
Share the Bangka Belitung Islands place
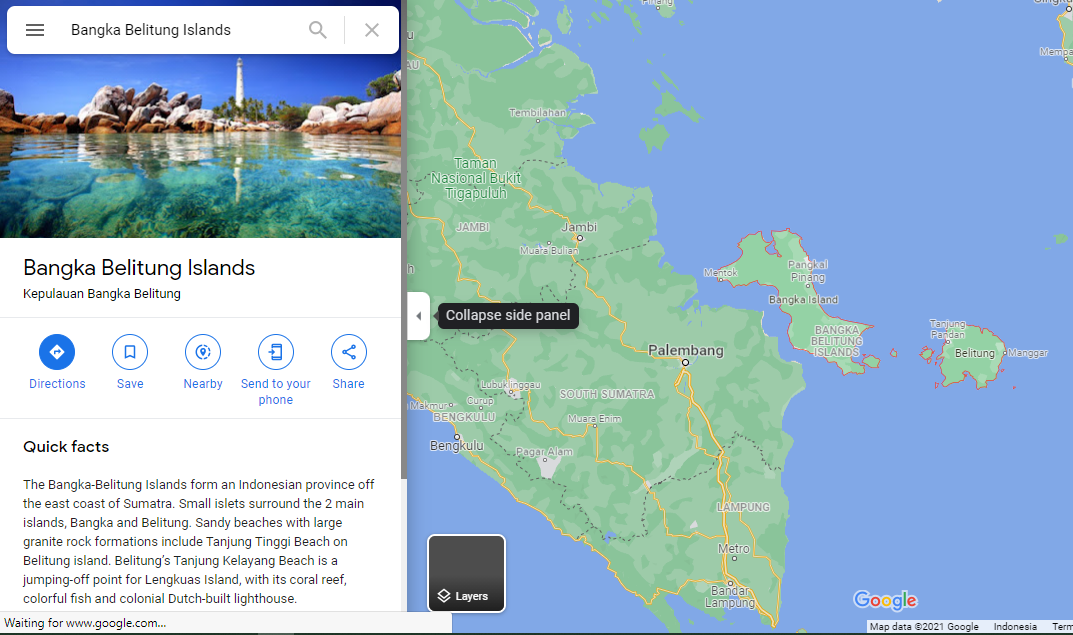[x=348, y=363]
